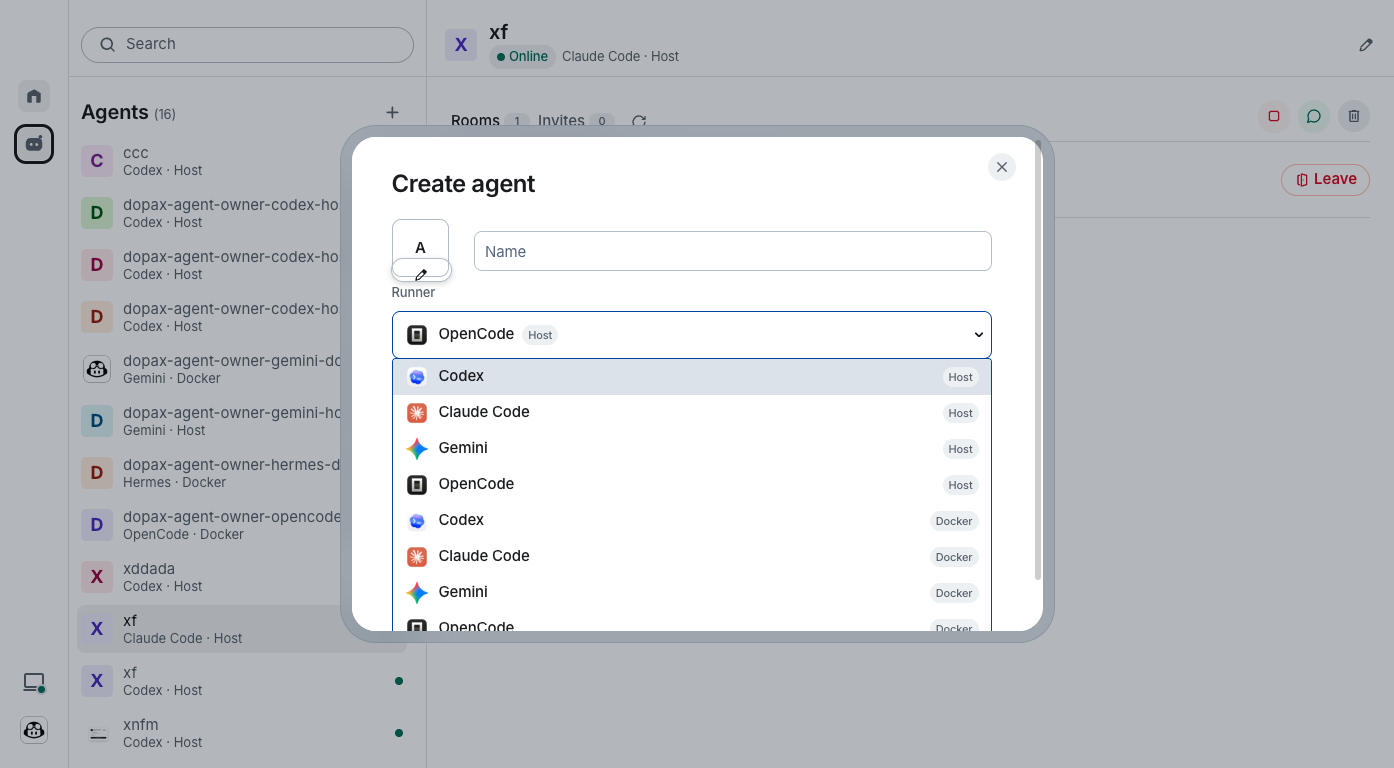Collapse the Runner dropdown showing OpenCode
The image size is (1394, 768).
[x=691, y=335]
